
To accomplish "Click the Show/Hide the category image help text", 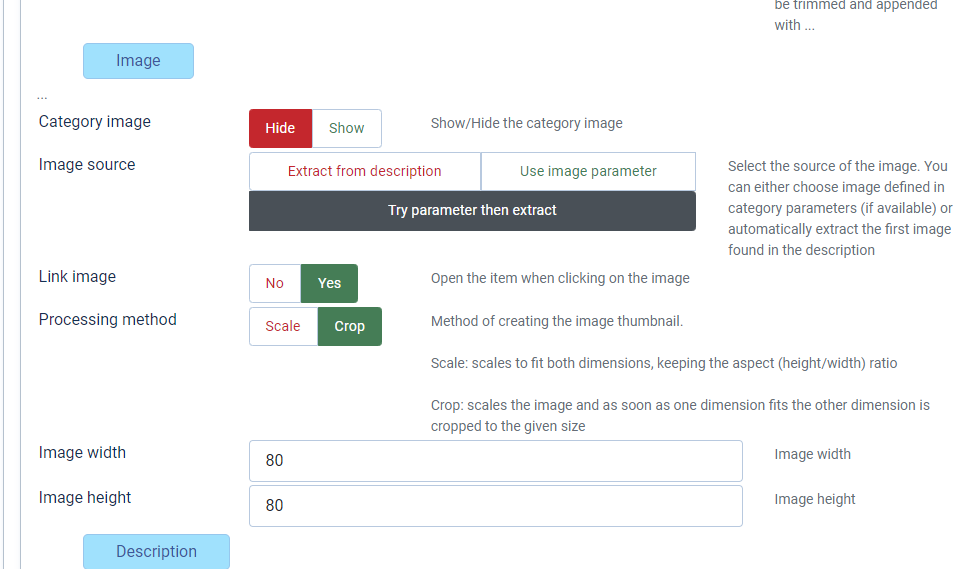I will pyautogui.click(x=526, y=123).
